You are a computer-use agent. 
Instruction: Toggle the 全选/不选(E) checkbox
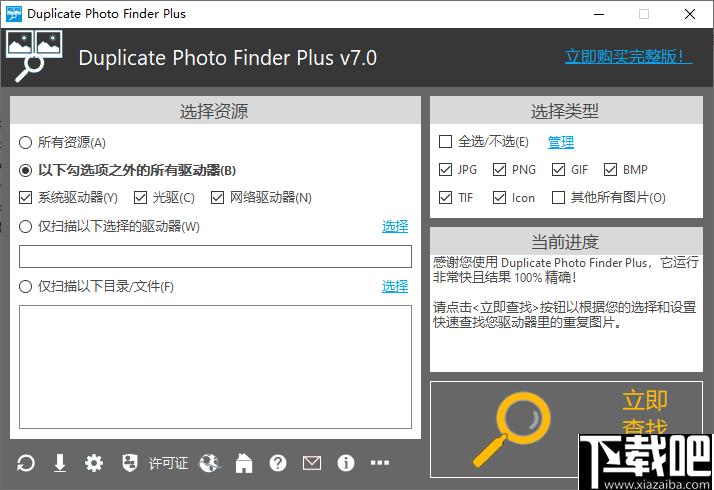coord(445,142)
